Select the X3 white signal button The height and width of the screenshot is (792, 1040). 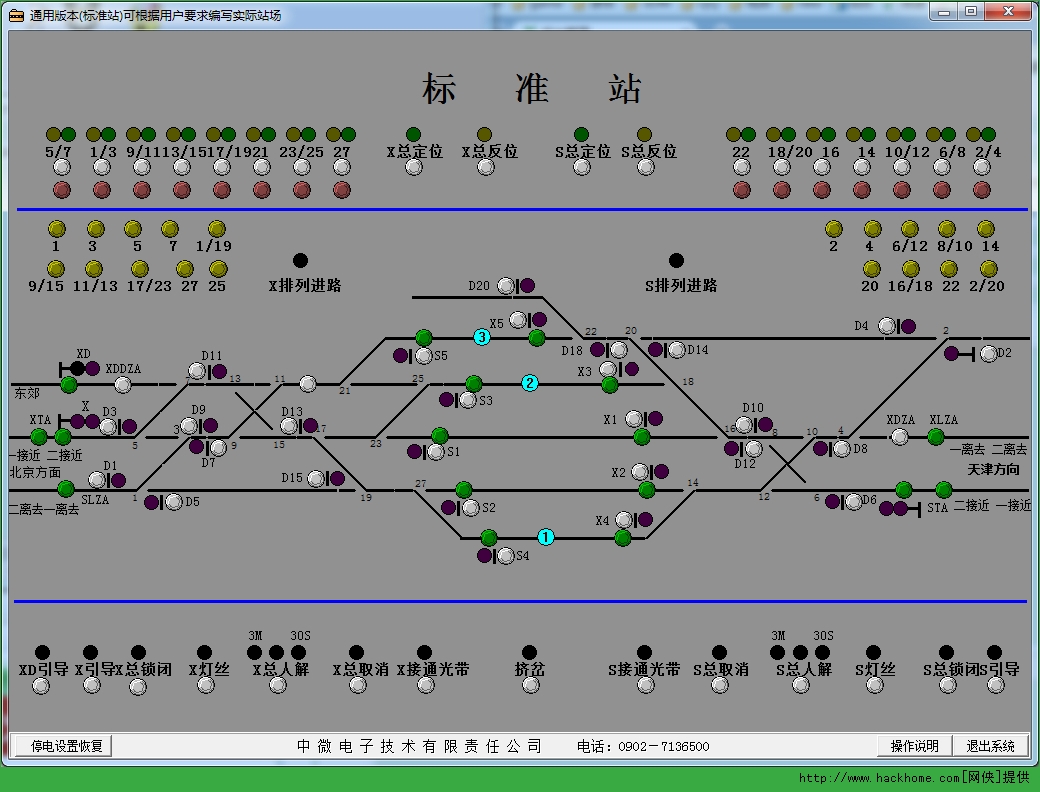(x=608, y=369)
